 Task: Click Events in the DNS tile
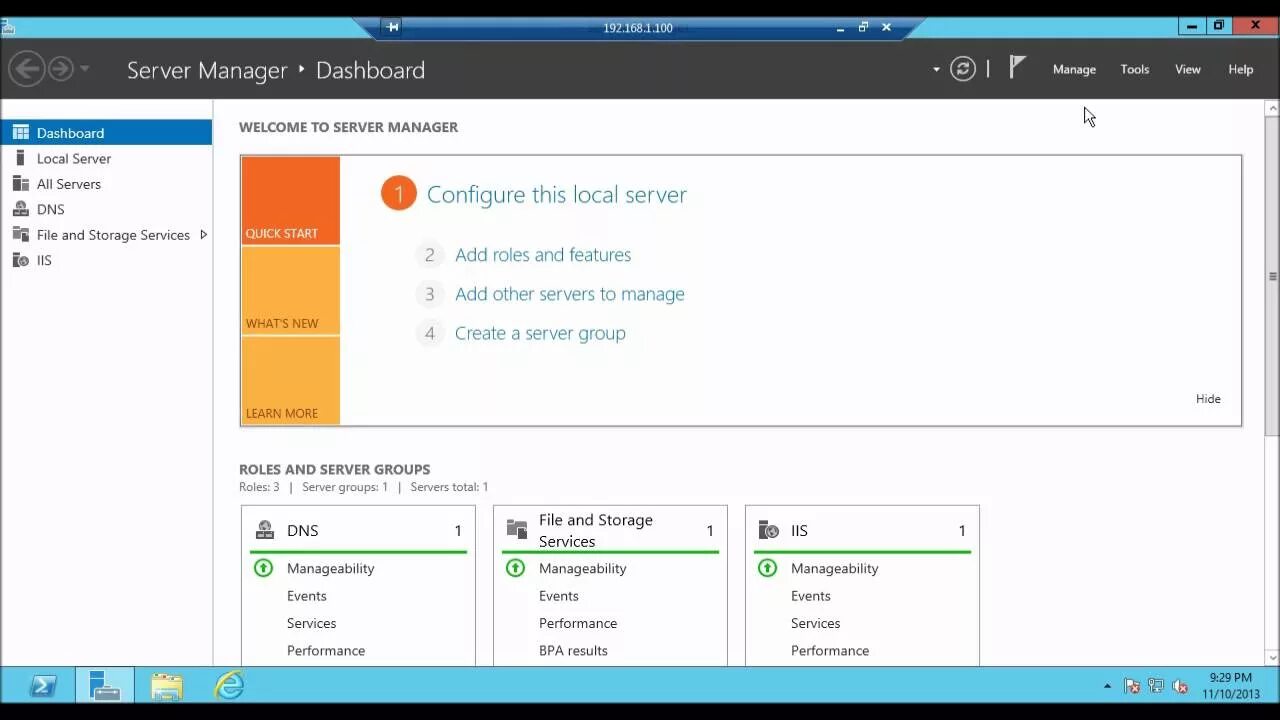pyautogui.click(x=306, y=596)
